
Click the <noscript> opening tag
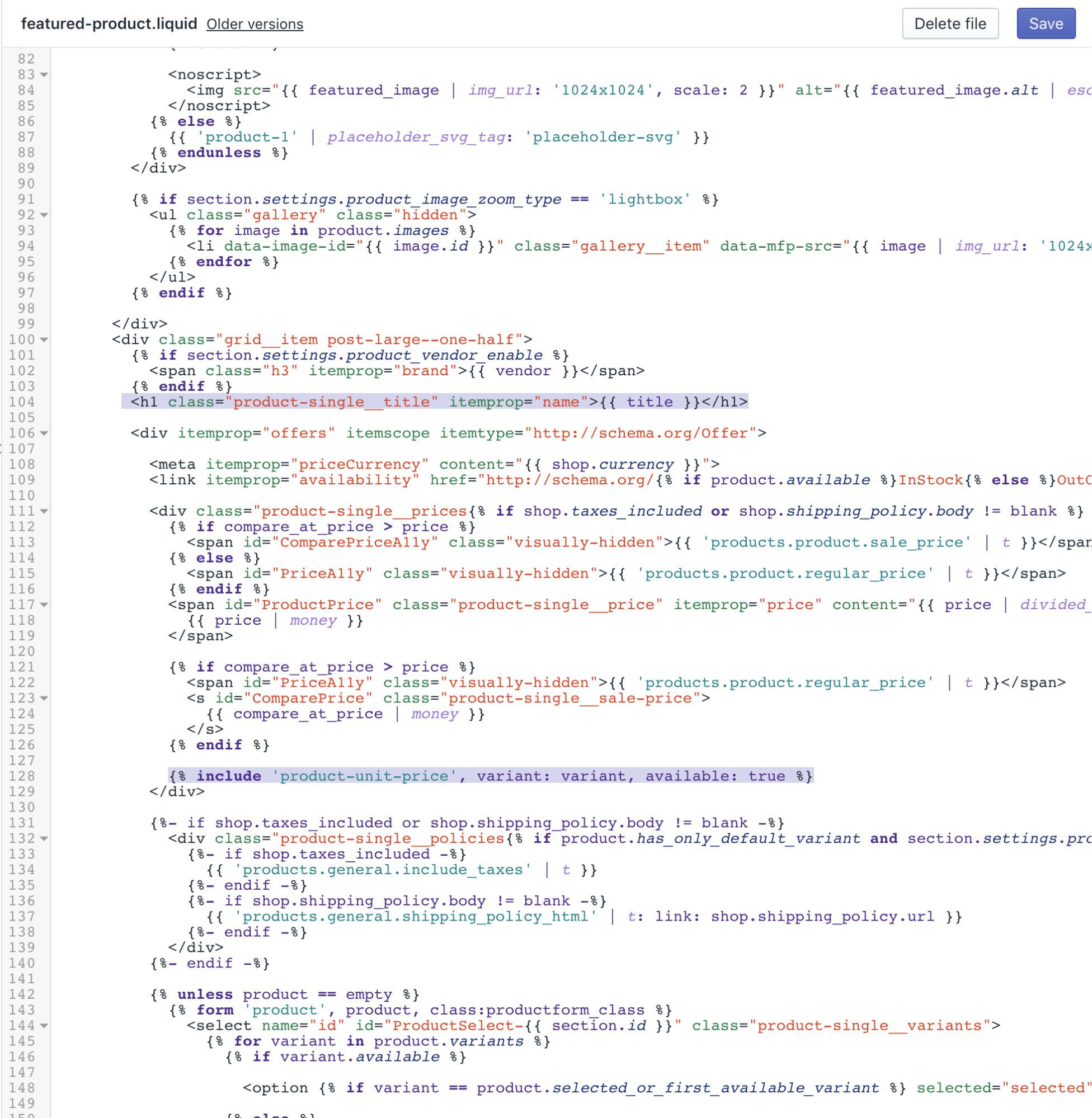[x=214, y=74]
